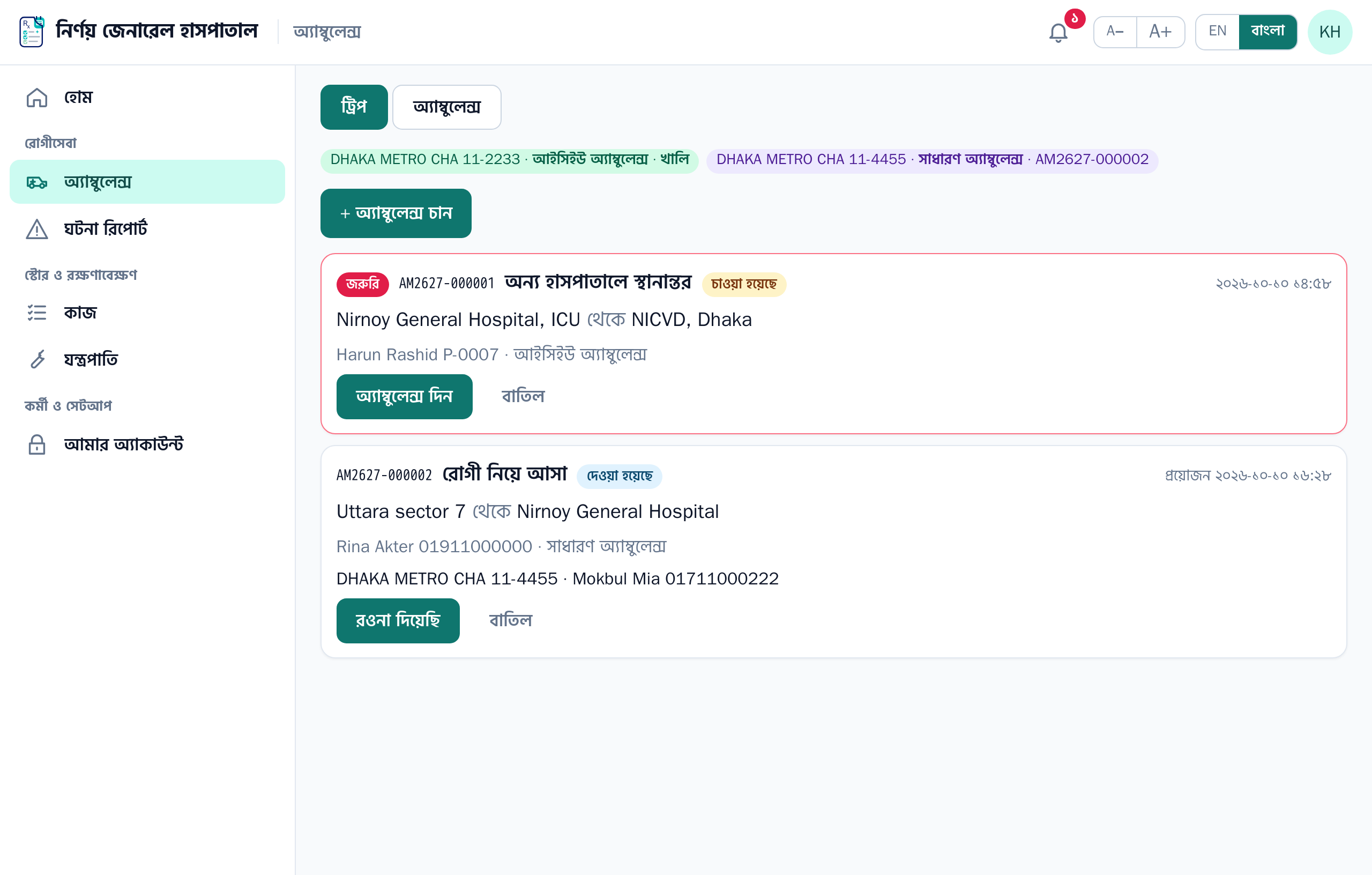The width and height of the screenshot is (1372, 875).
Task: Open the KH user avatar
Action: [1330, 32]
